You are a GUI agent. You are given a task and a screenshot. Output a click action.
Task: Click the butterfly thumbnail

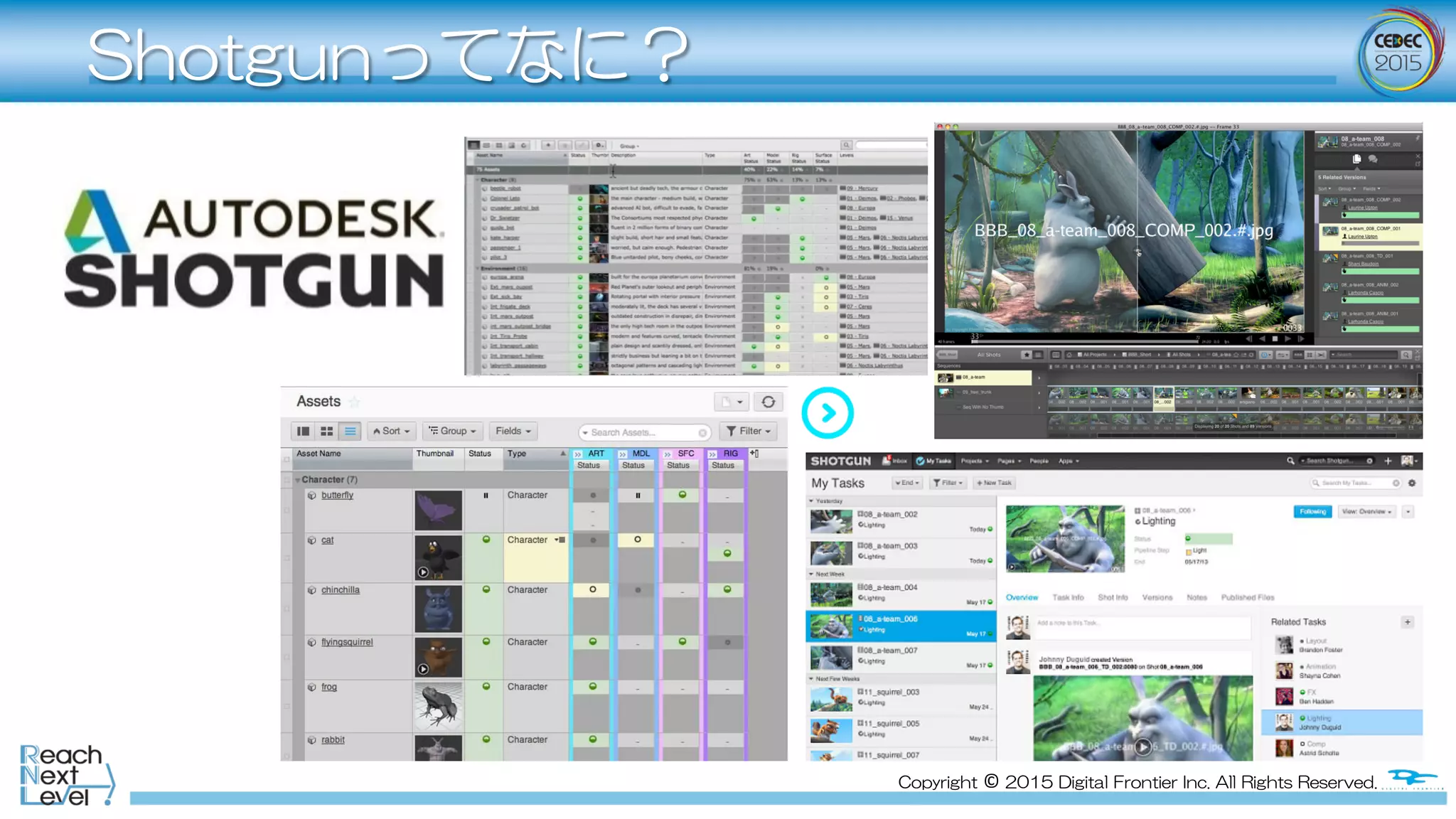pyautogui.click(x=438, y=510)
